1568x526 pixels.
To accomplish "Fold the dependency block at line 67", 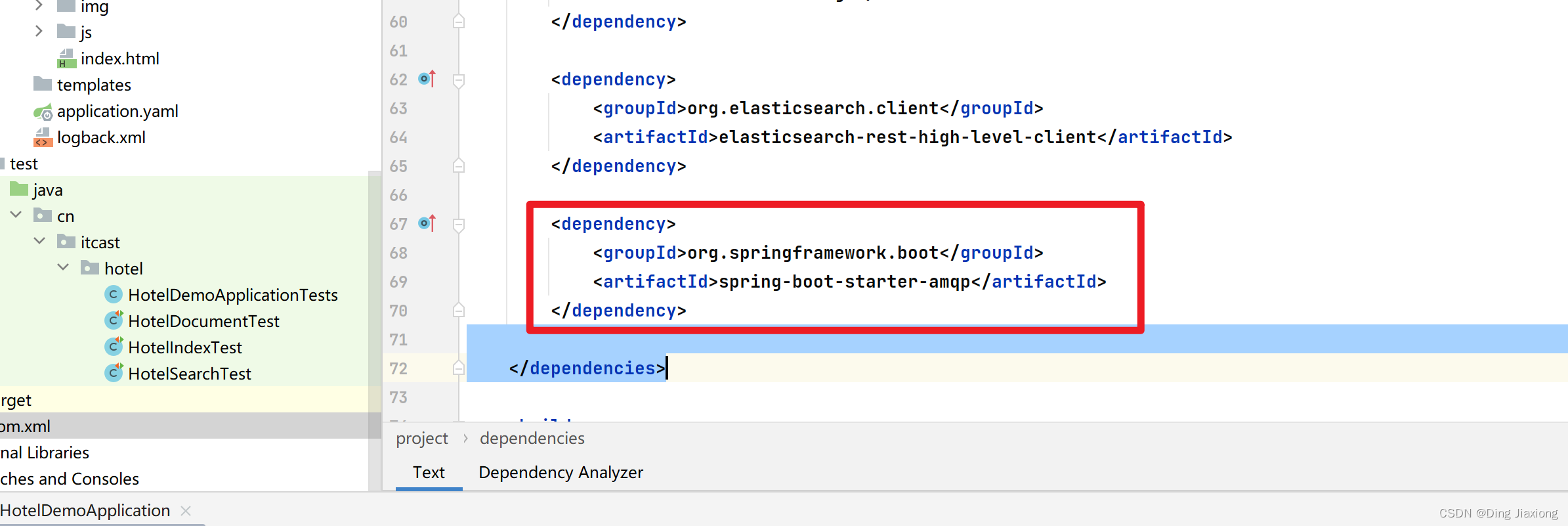I will tap(459, 225).
